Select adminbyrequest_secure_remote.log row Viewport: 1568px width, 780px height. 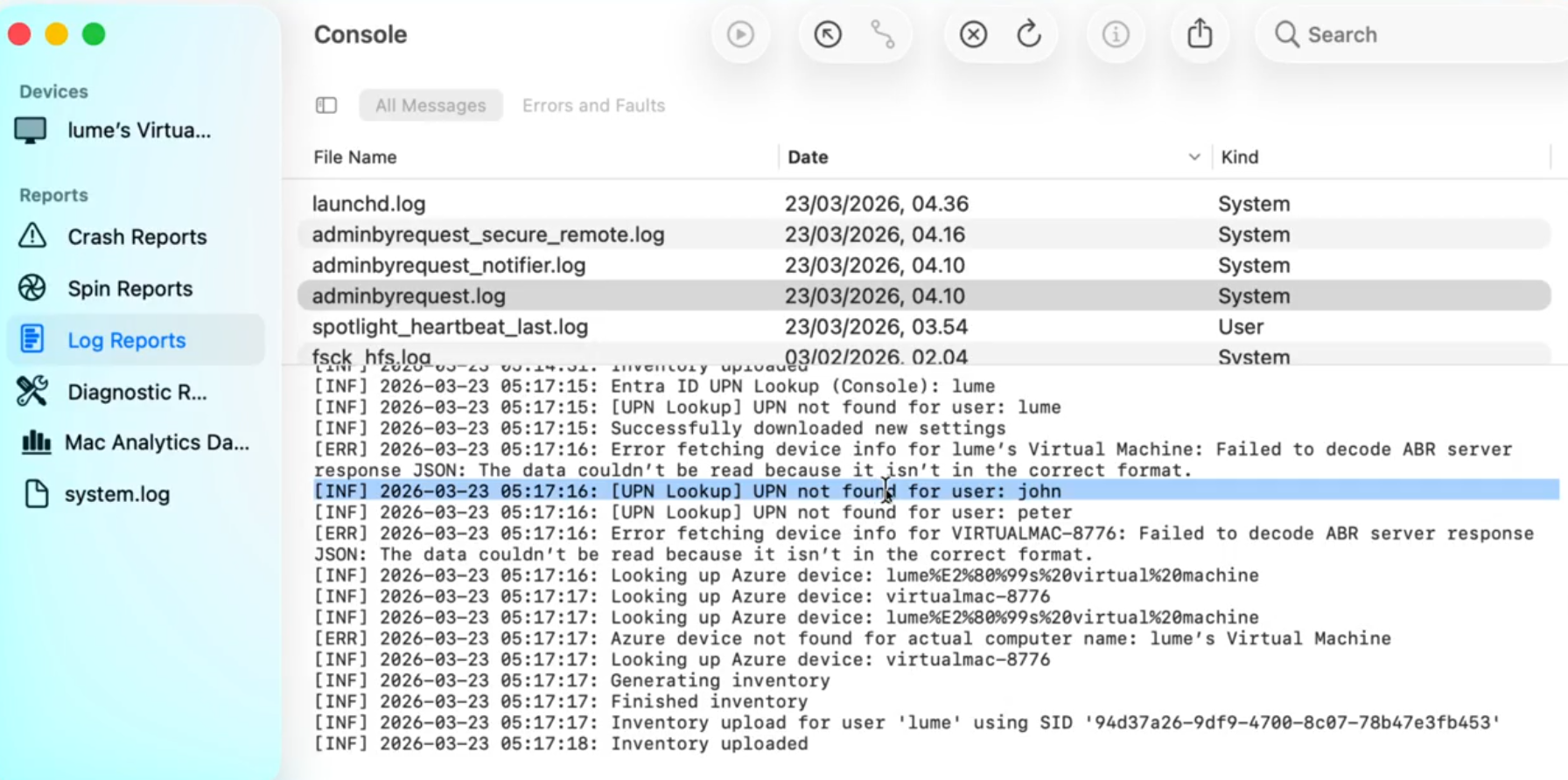tap(924, 234)
